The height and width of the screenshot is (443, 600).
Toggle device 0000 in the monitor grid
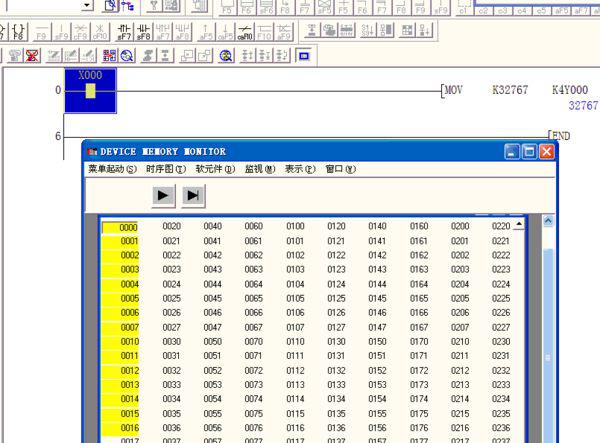click(120, 227)
